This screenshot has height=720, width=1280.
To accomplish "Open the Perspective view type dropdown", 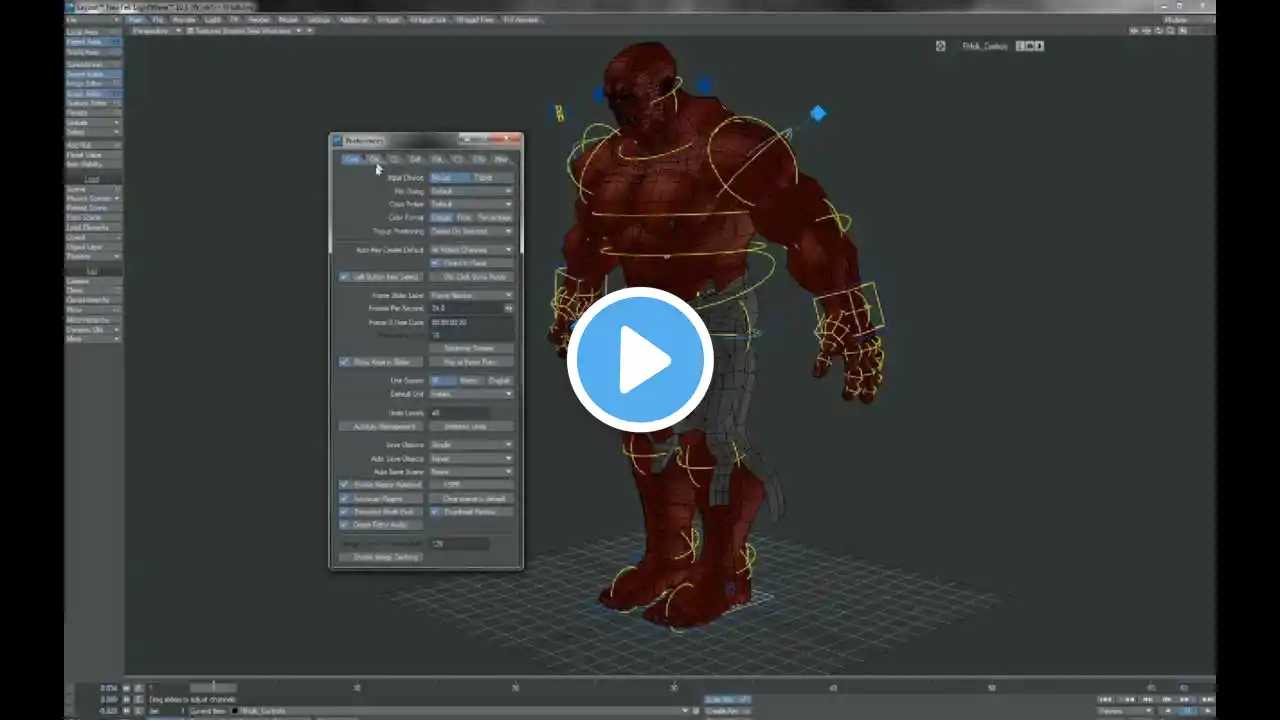I will (x=157, y=31).
